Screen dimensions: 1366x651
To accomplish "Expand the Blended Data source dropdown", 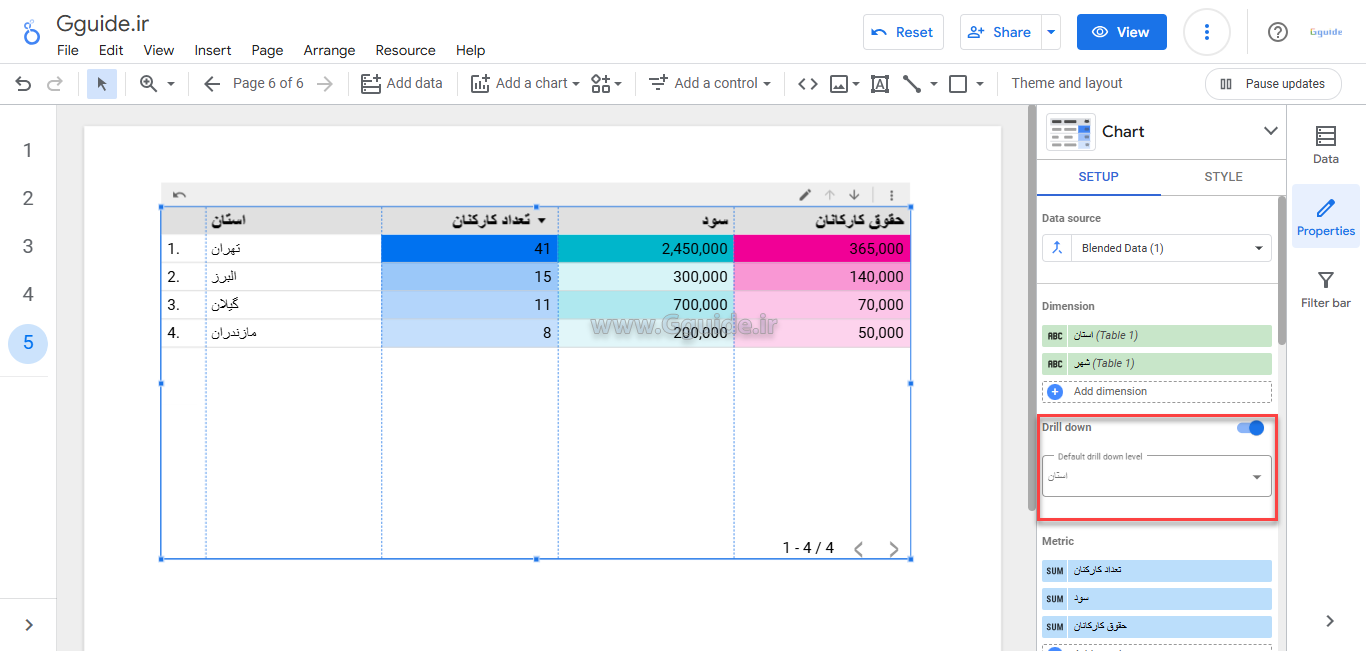I will (1157, 248).
